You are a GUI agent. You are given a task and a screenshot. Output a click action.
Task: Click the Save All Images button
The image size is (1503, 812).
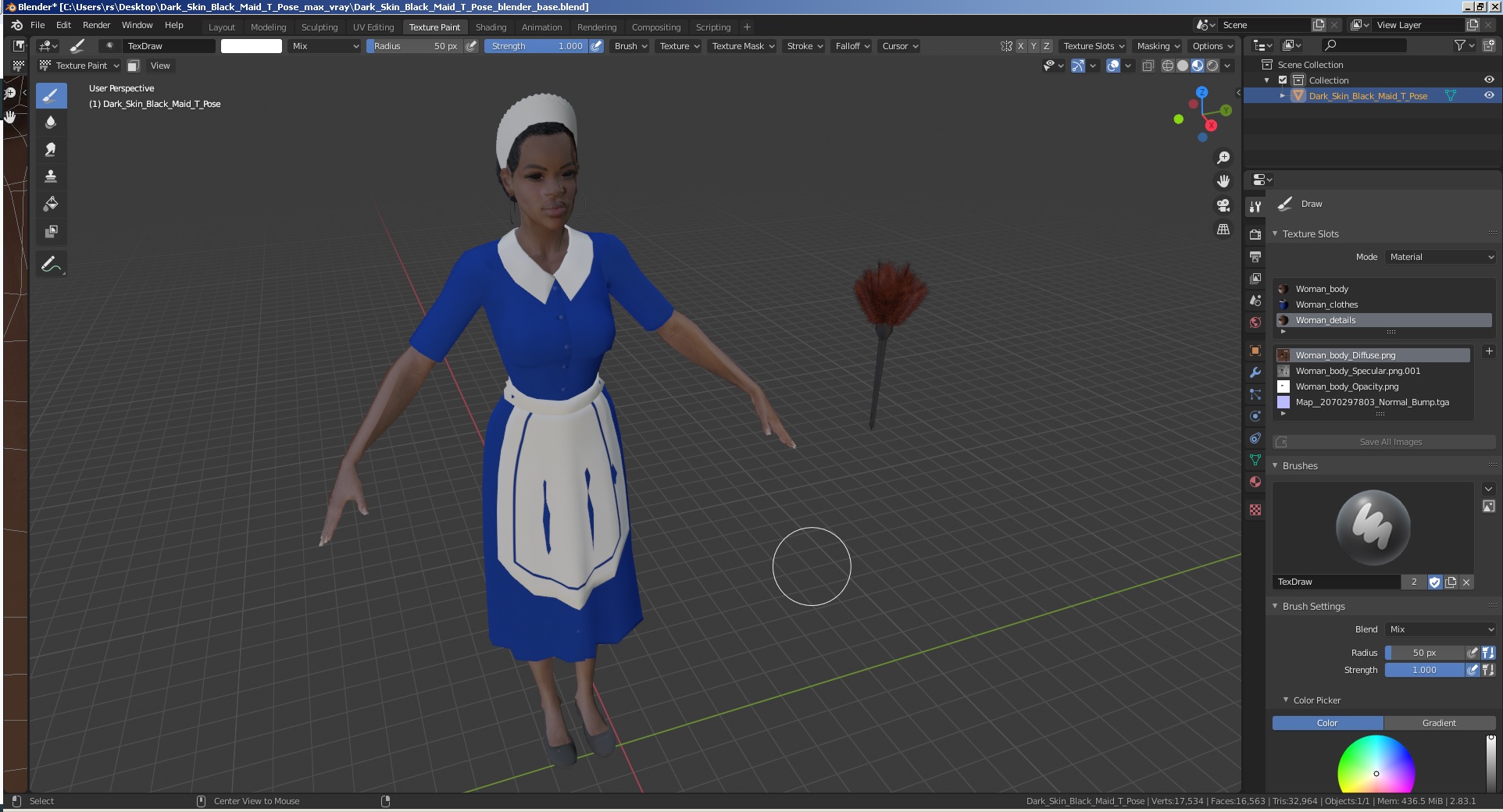(1384, 442)
